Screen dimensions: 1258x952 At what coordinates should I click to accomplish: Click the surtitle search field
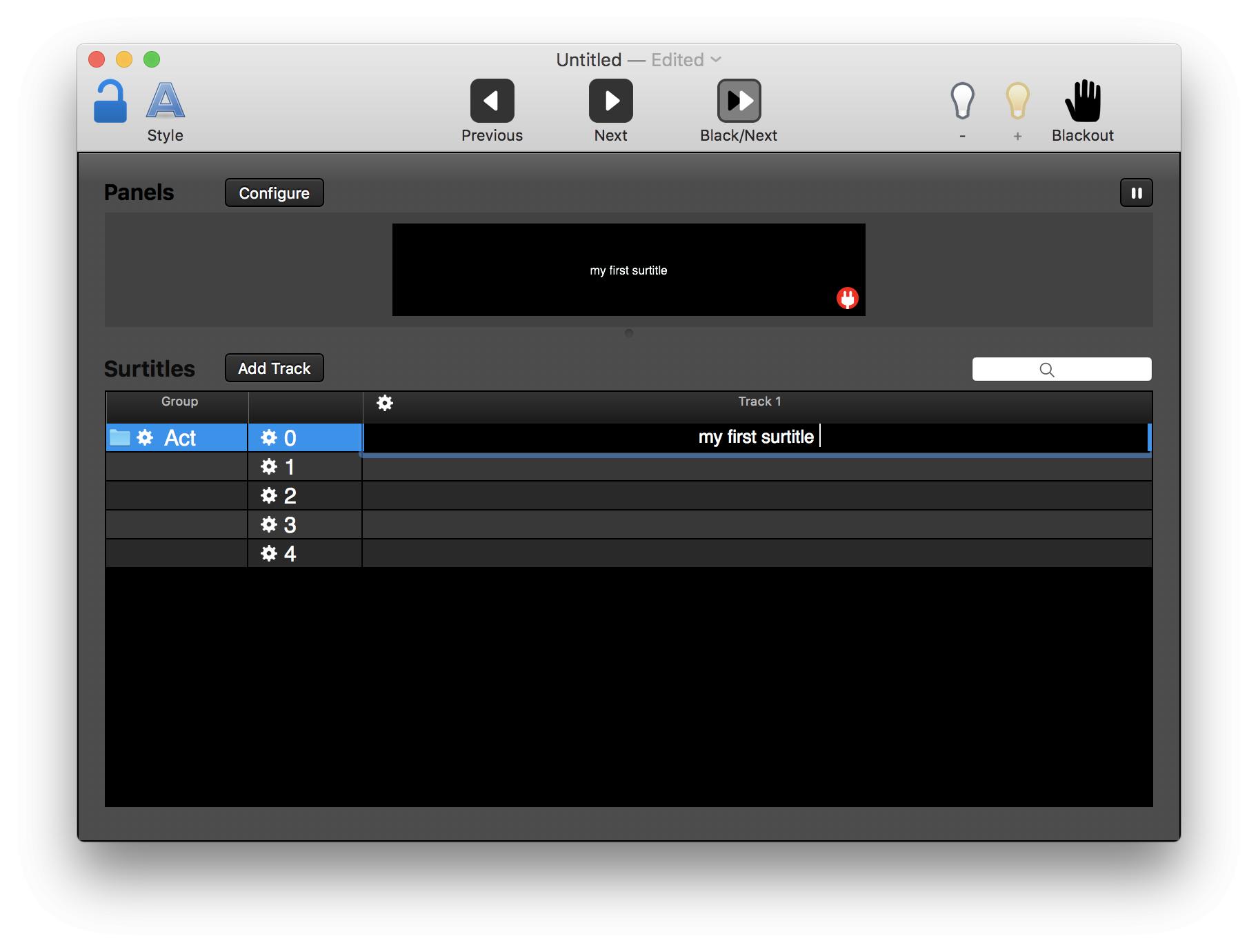[x=1061, y=369]
